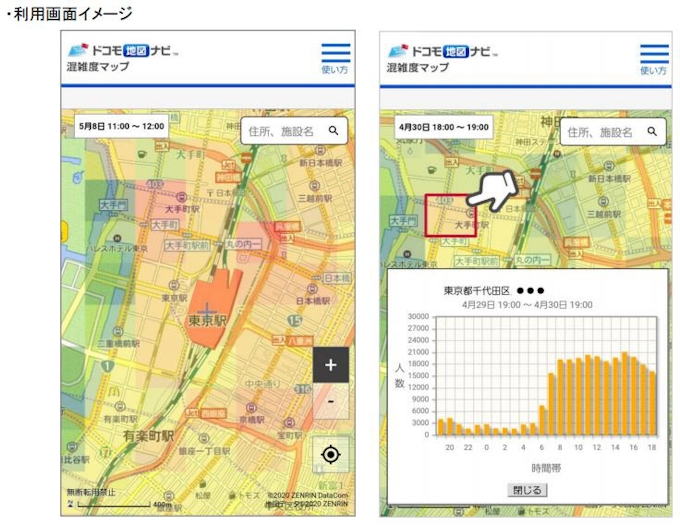Open the 4月30日 18:00～19:00 time selector

[442, 128]
